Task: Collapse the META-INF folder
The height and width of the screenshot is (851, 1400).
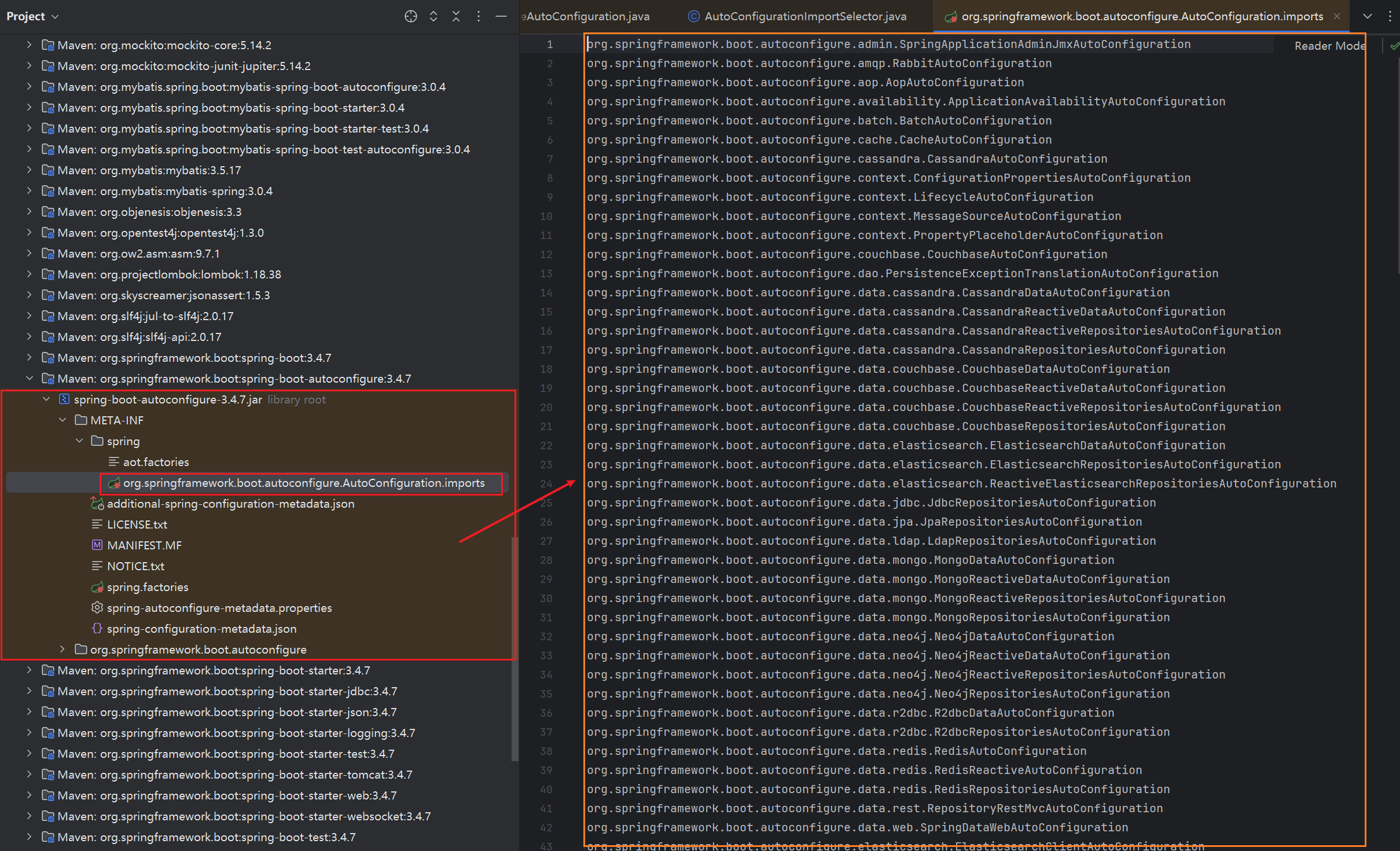Action: [x=63, y=420]
